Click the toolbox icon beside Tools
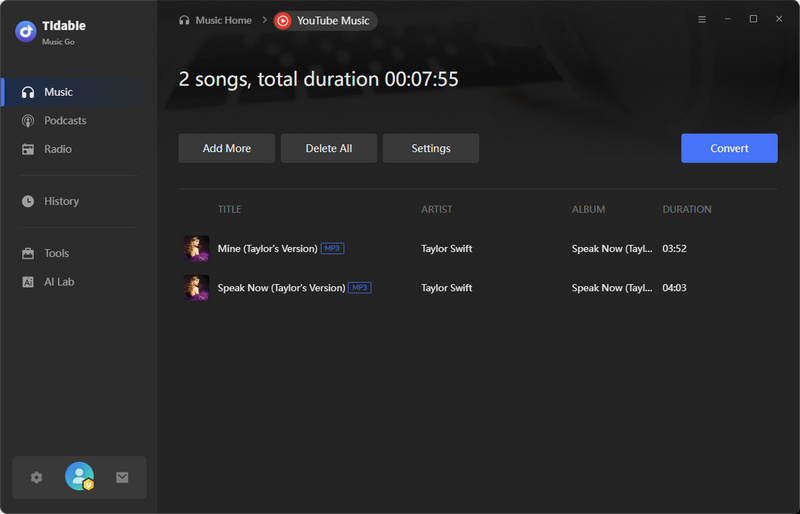 coord(28,253)
